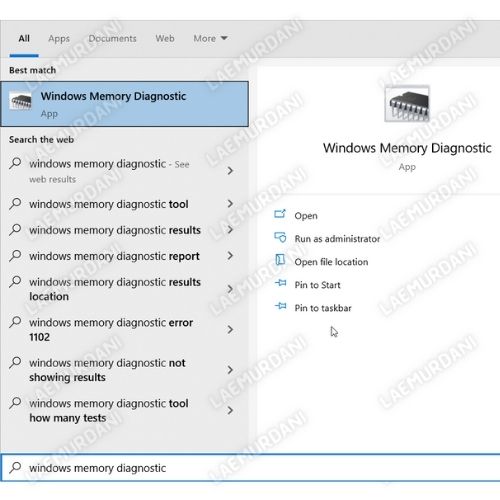Click the Open icon in the actions list
500x500 pixels.
click(x=280, y=214)
